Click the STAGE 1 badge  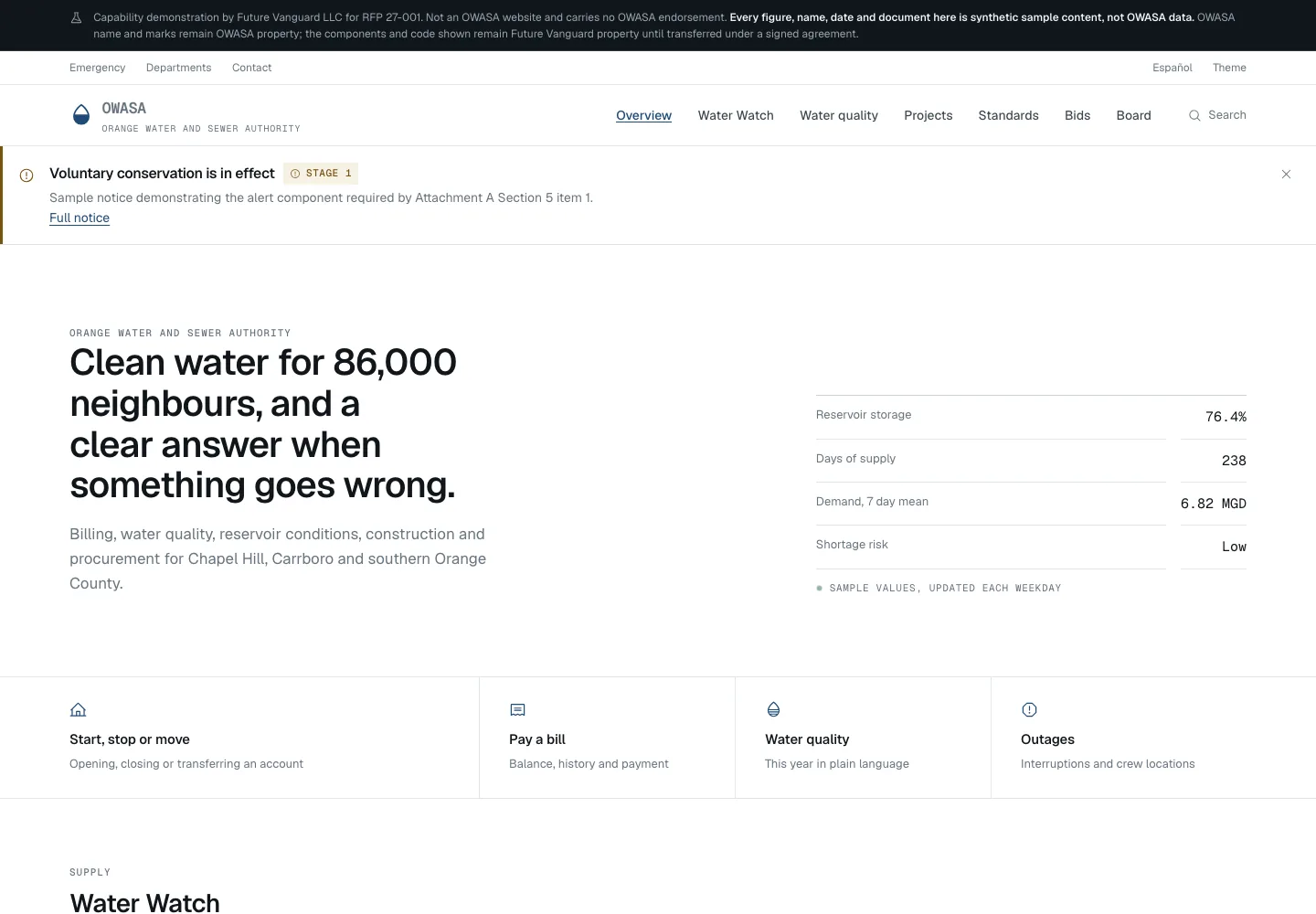(321, 174)
